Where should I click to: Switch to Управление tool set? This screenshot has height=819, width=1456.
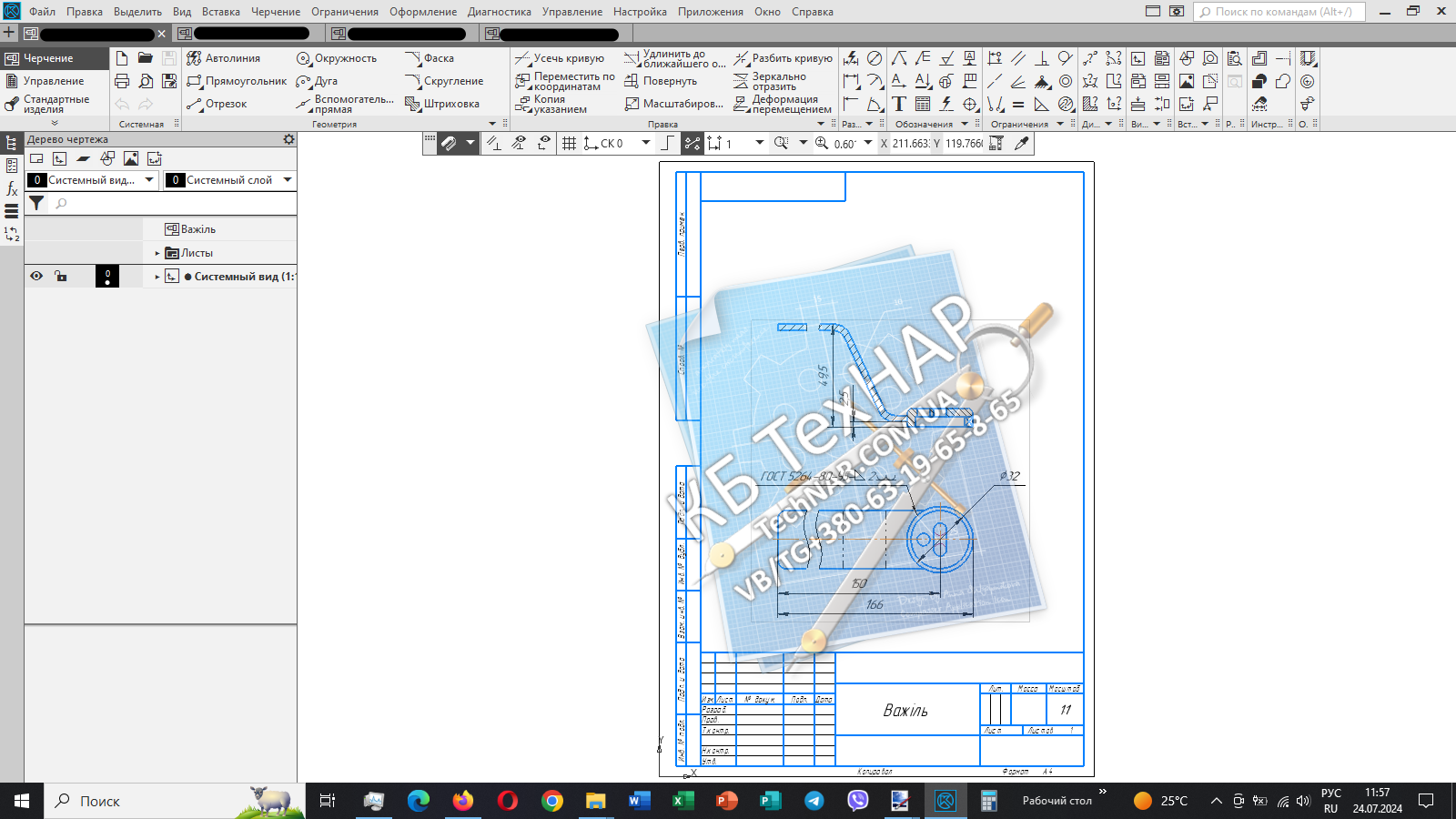pos(54,81)
